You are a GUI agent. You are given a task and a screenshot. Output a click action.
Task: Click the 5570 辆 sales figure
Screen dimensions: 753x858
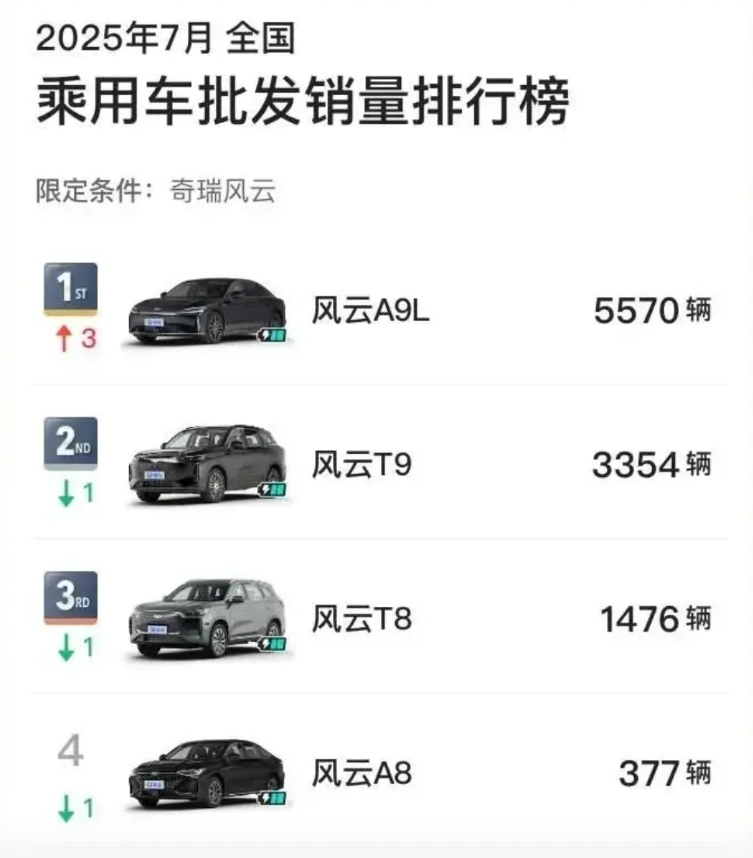[x=652, y=311]
